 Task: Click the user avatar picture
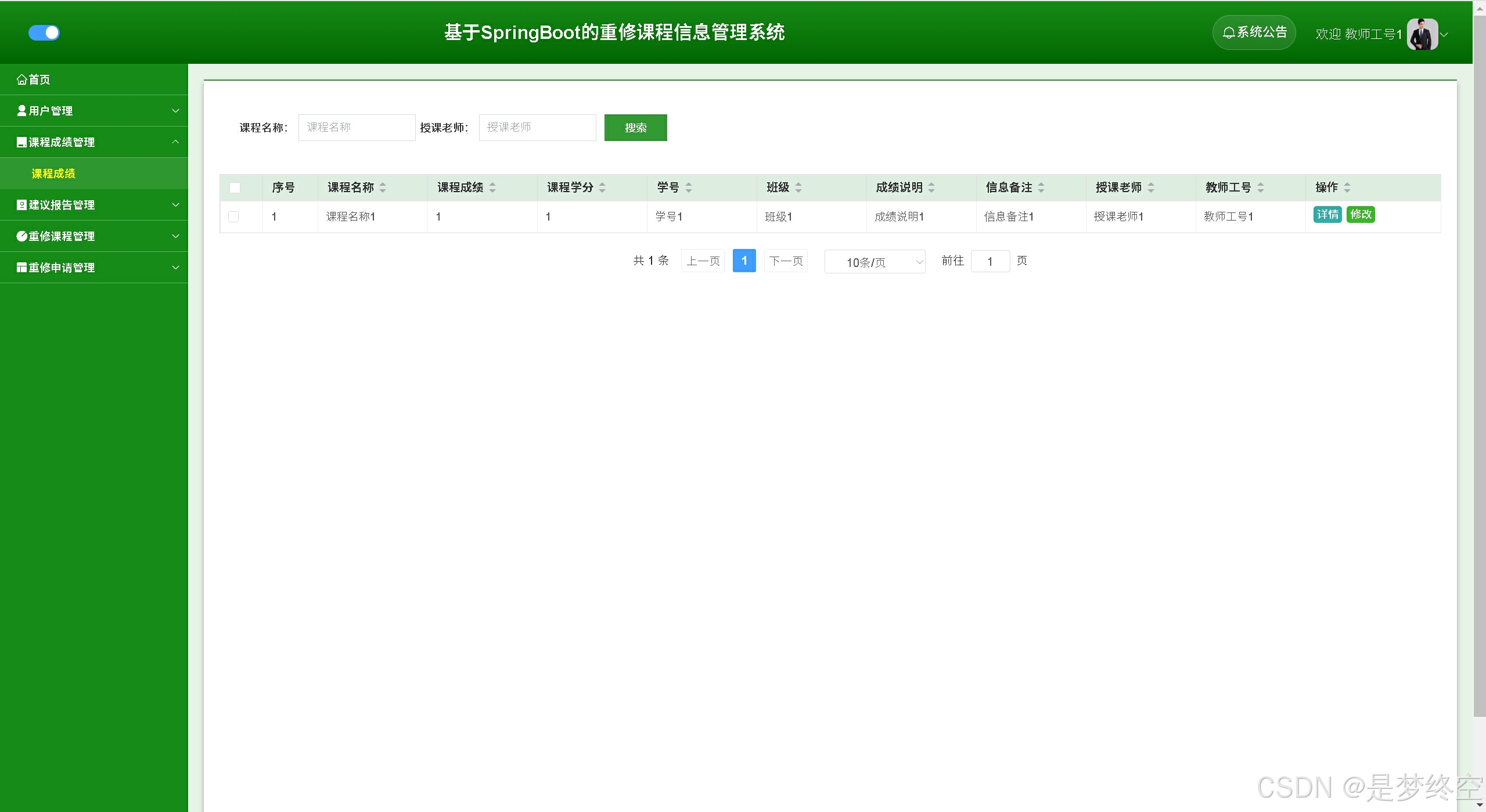(1422, 34)
